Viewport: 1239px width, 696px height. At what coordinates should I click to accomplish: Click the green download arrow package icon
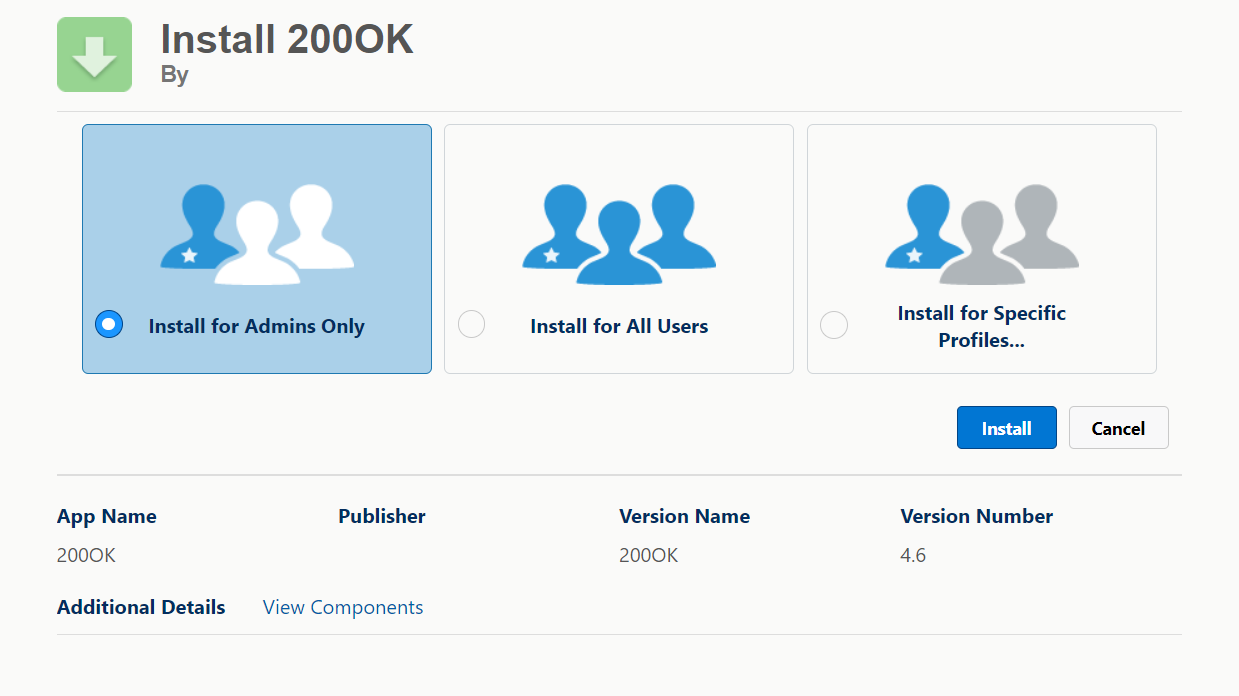95,55
